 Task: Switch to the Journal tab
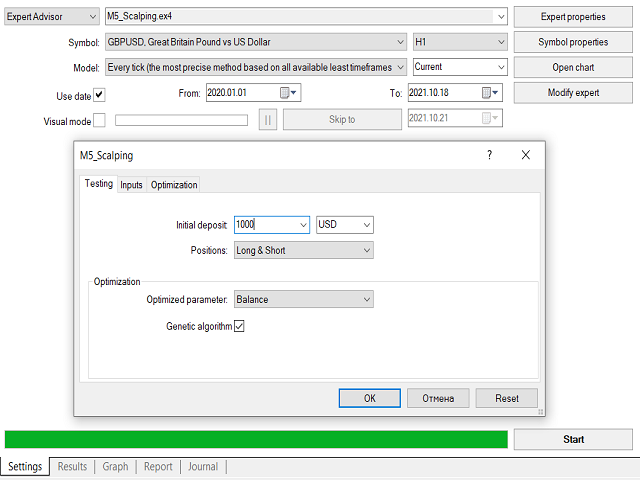pos(203,466)
